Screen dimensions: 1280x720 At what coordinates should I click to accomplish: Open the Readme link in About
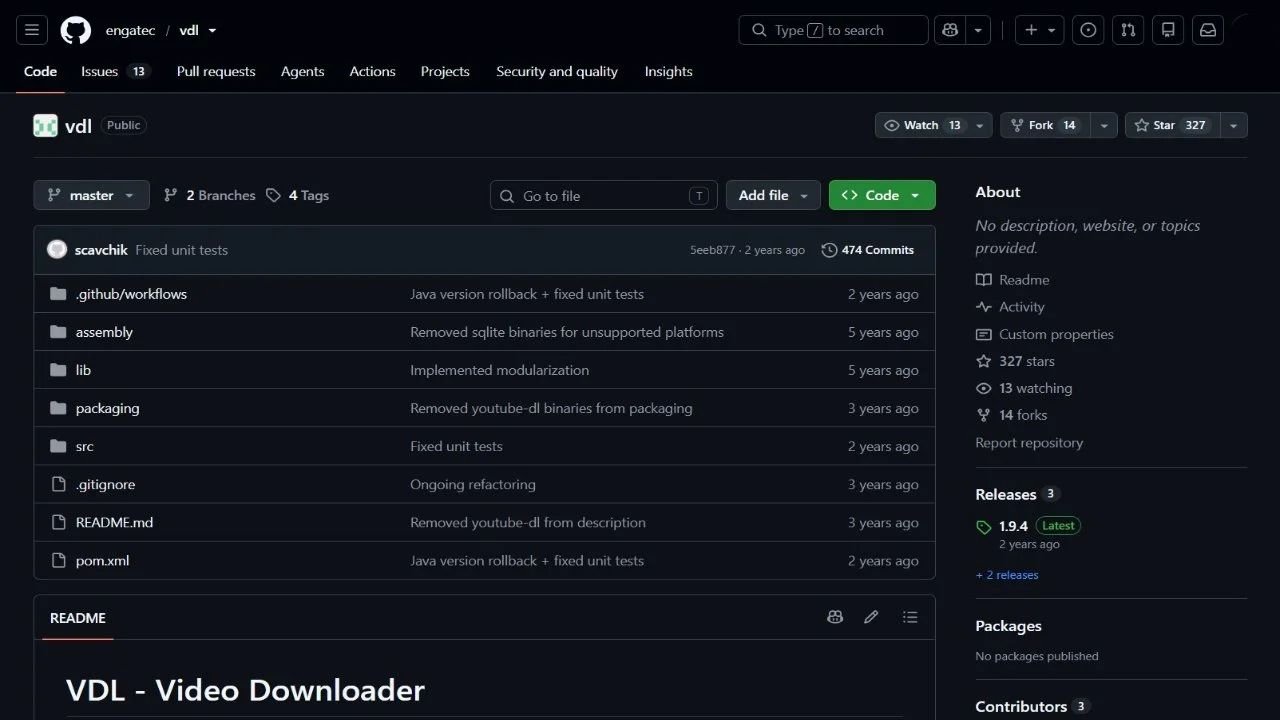1012,280
